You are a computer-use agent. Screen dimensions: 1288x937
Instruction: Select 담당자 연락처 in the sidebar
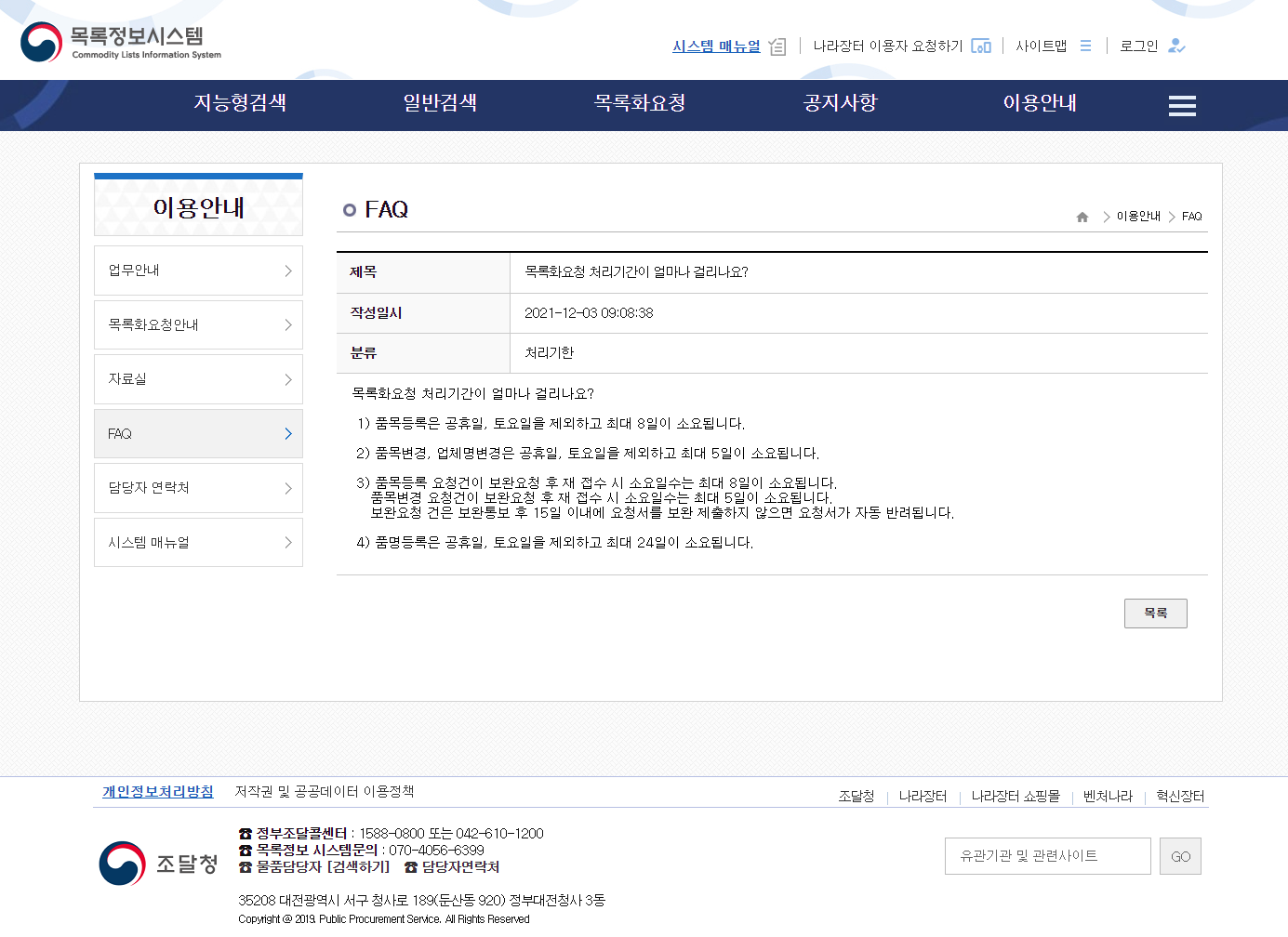198,488
